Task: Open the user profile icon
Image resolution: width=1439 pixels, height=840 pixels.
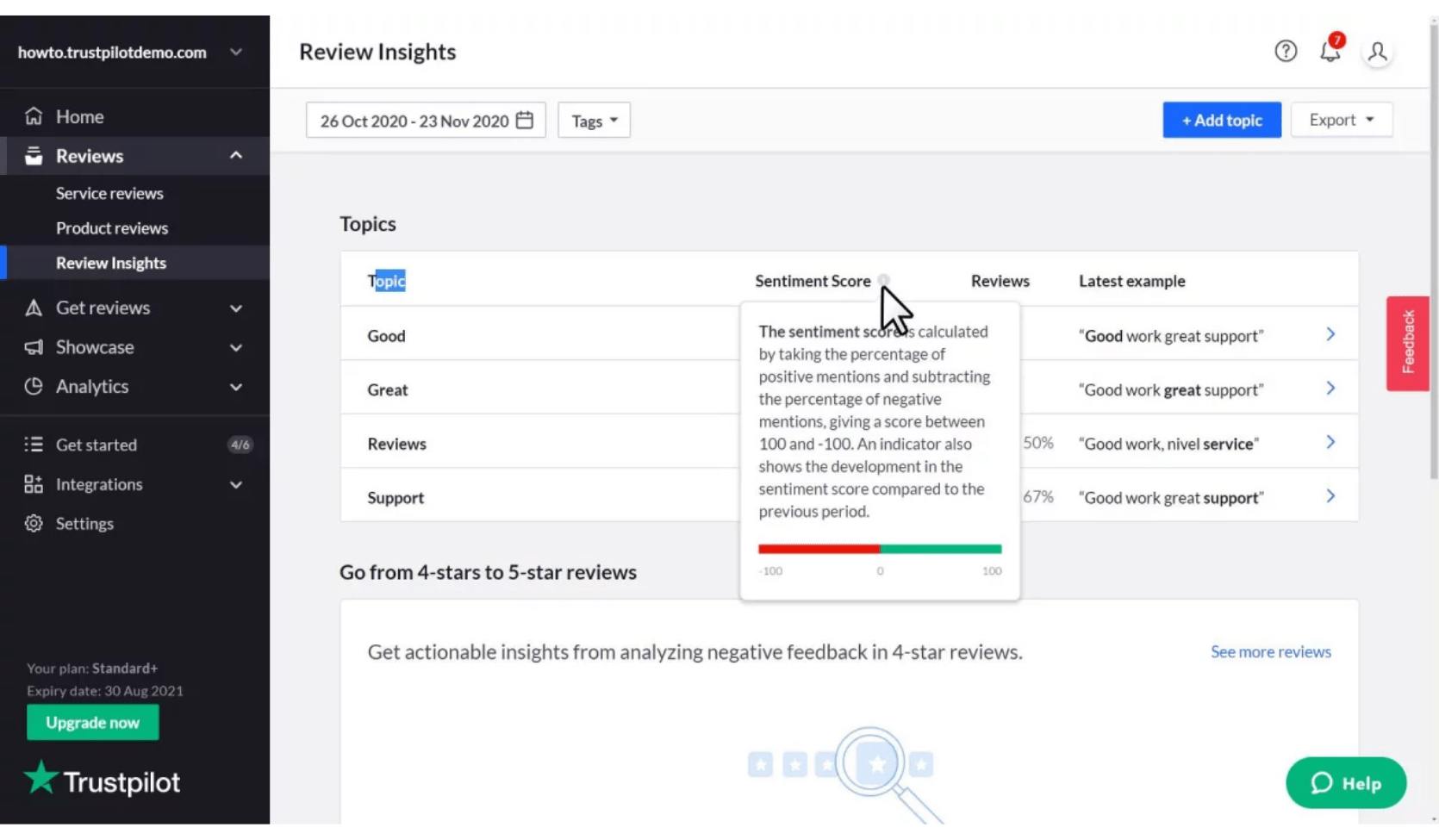Action: point(1377,53)
